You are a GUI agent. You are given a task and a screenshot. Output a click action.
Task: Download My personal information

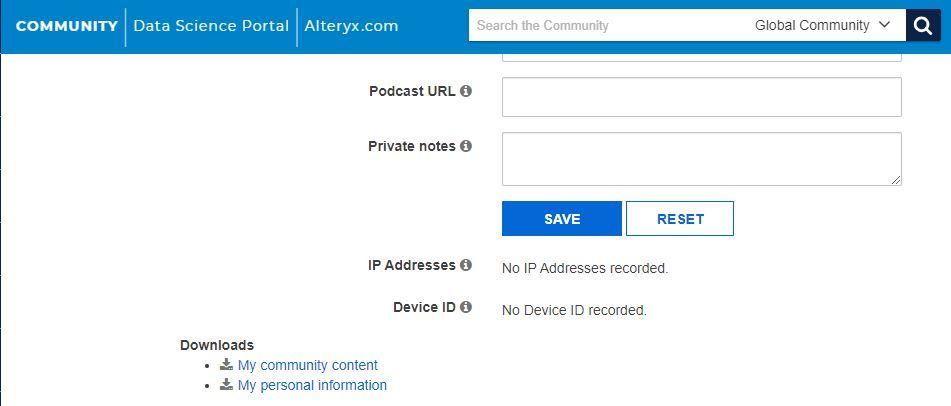[312, 386]
